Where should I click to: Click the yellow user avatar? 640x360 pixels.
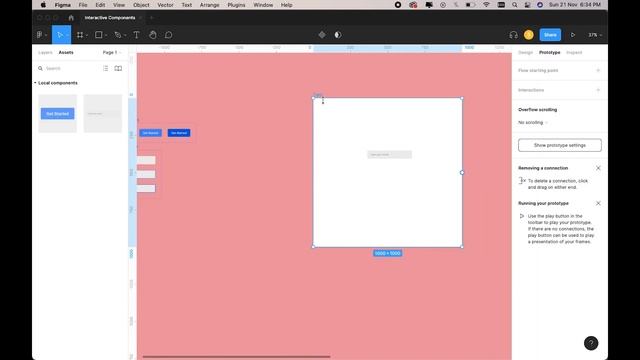click(529, 35)
